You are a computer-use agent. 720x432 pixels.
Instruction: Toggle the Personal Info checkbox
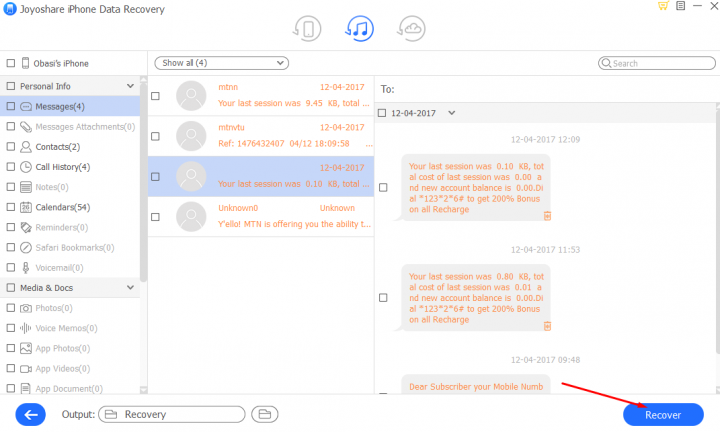[11, 86]
